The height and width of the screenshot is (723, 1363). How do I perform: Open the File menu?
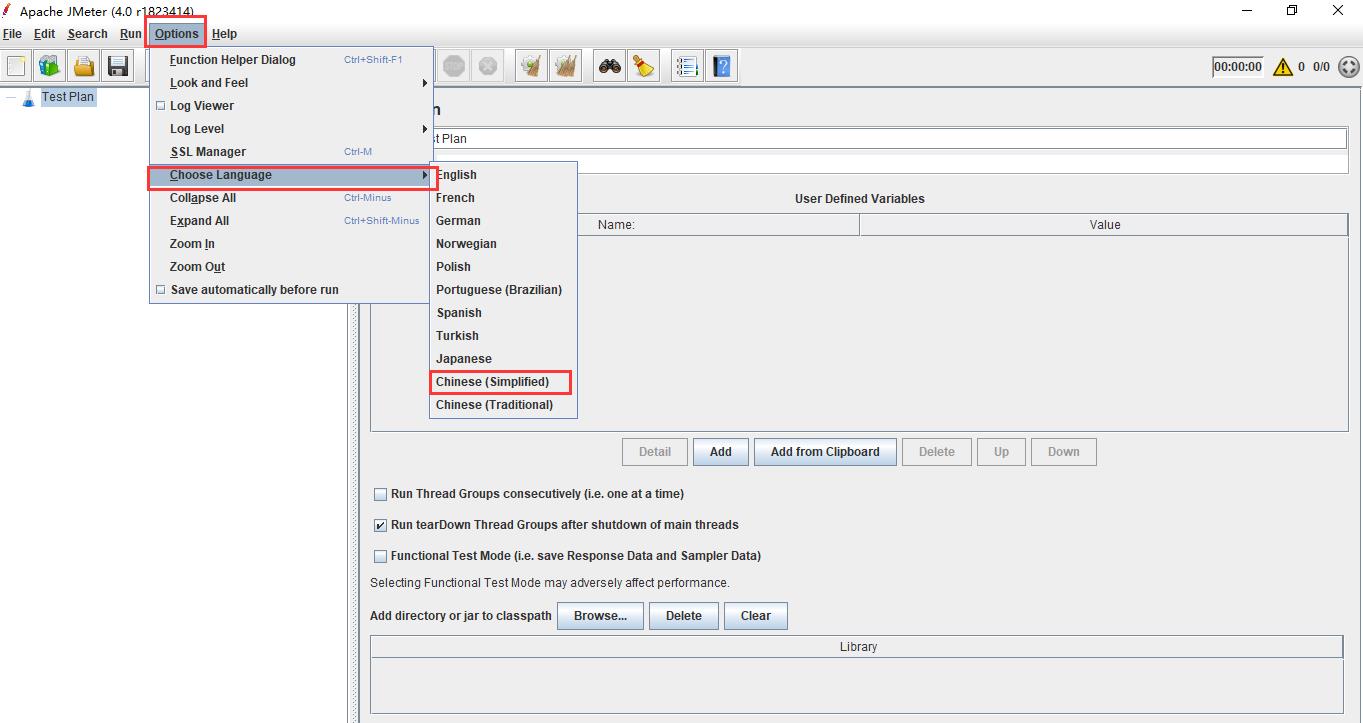[x=12, y=34]
